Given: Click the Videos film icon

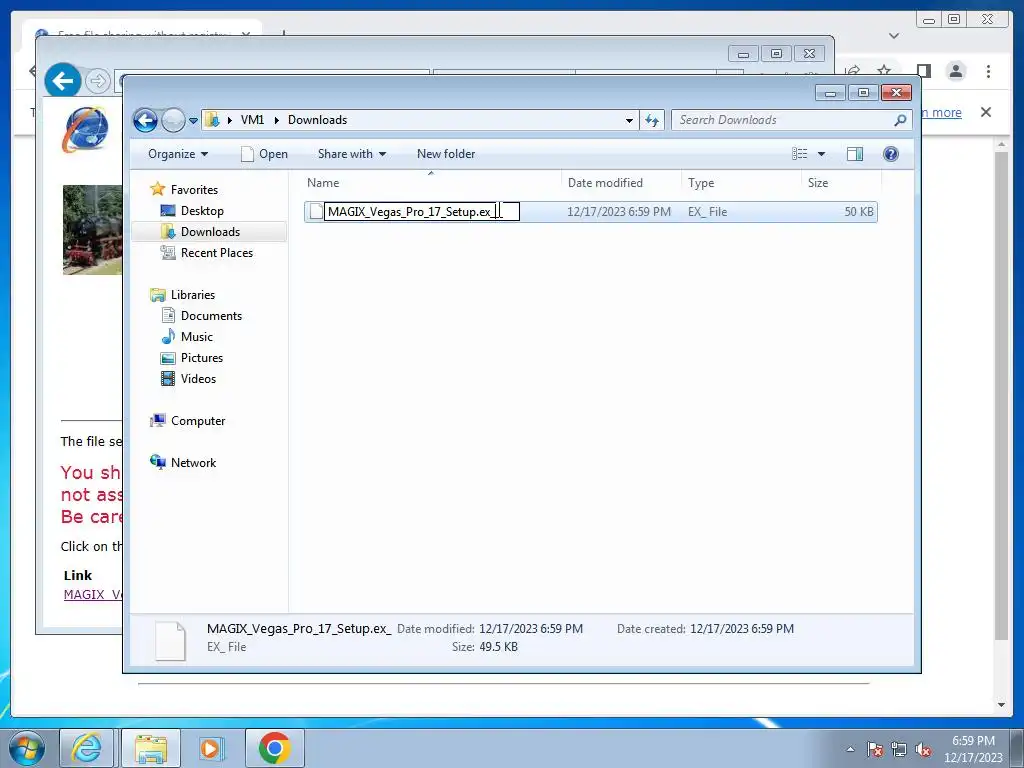Looking at the screenshot, I should [168, 379].
